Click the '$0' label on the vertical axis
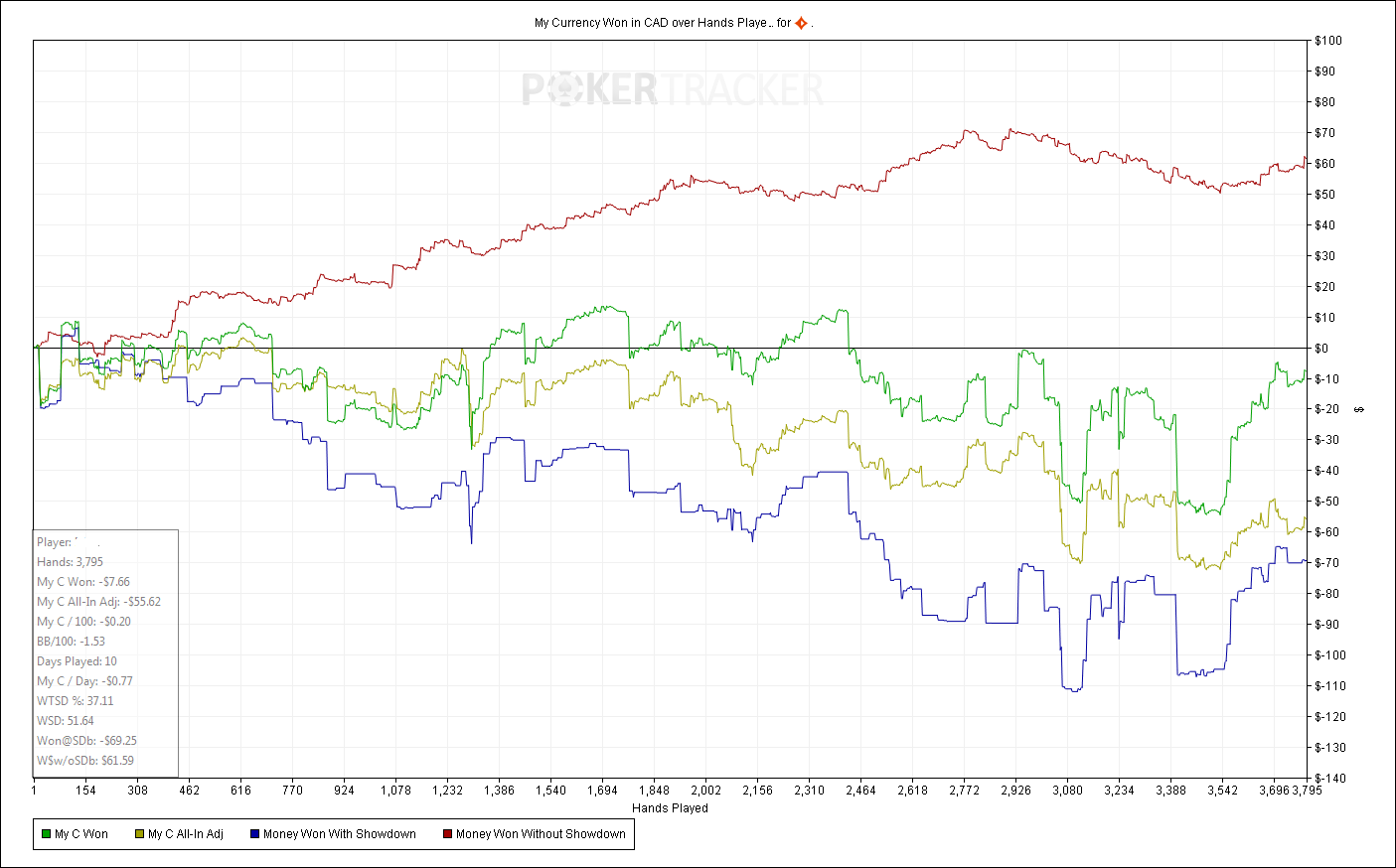The width and height of the screenshot is (1396, 868). (1321, 349)
